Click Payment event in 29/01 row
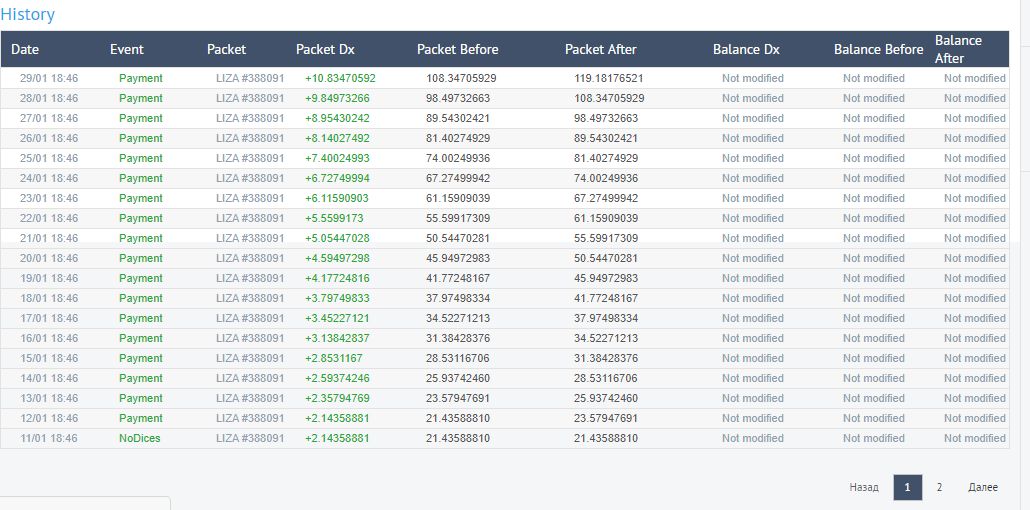Screen dimensions: 1030x510 tap(141, 78)
